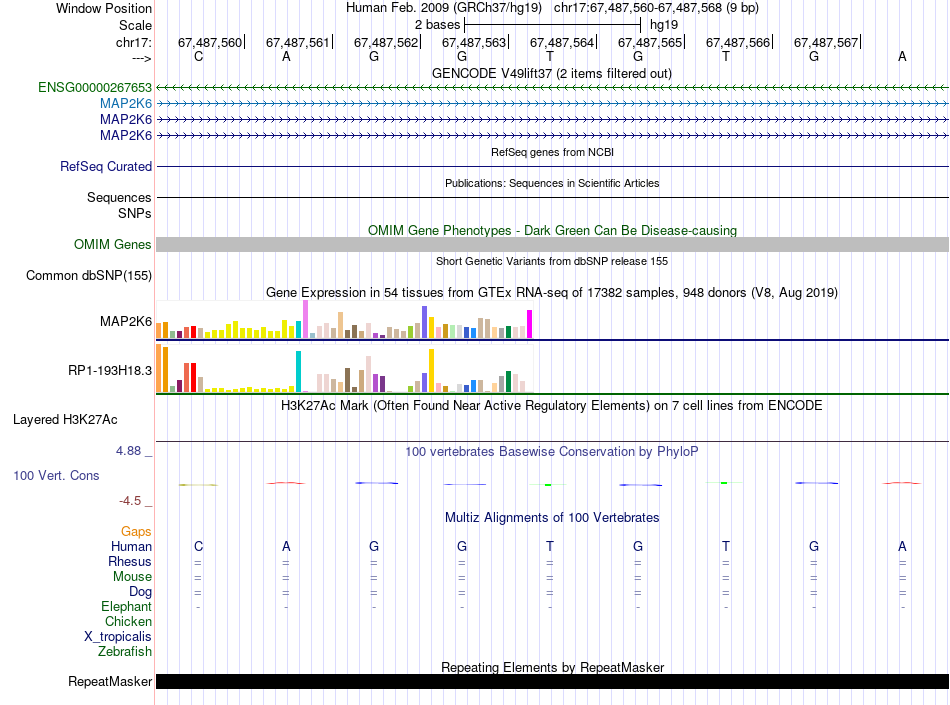Click the gray OMIM Genes bar

click(552, 244)
